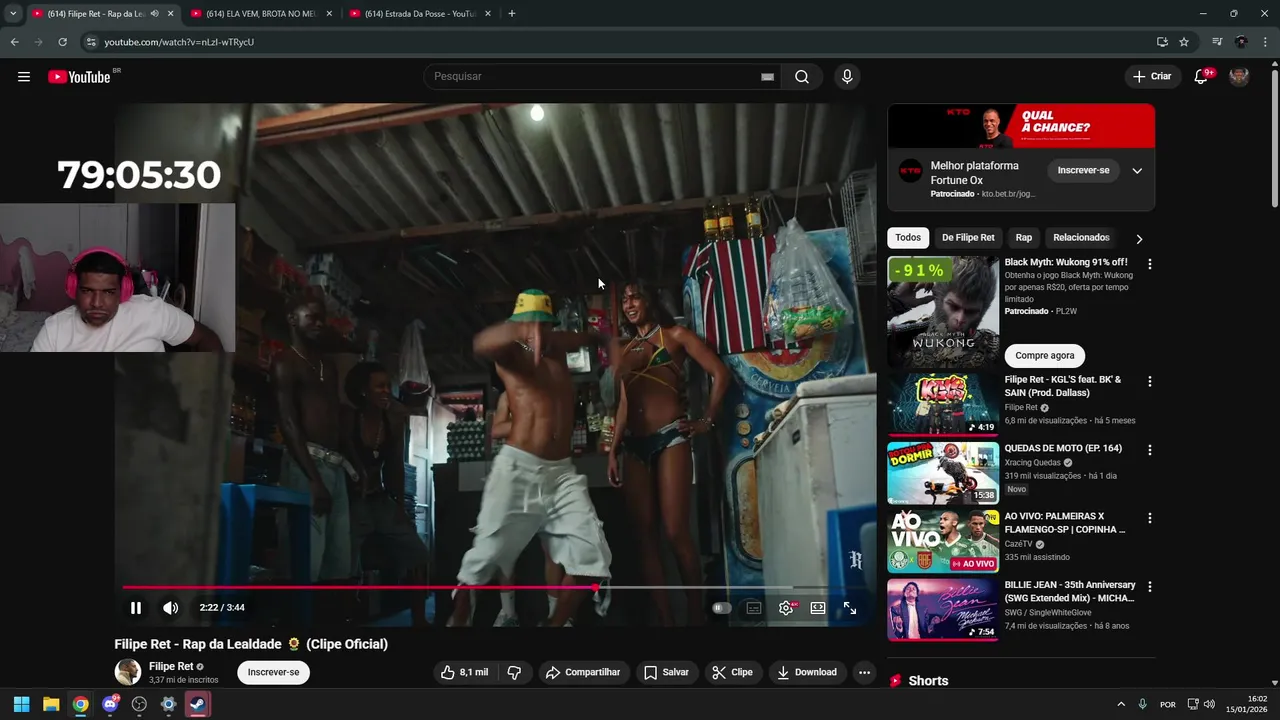This screenshot has width=1280, height=720.
Task: Open options menu for KGL'S video
Action: (x=1149, y=381)
